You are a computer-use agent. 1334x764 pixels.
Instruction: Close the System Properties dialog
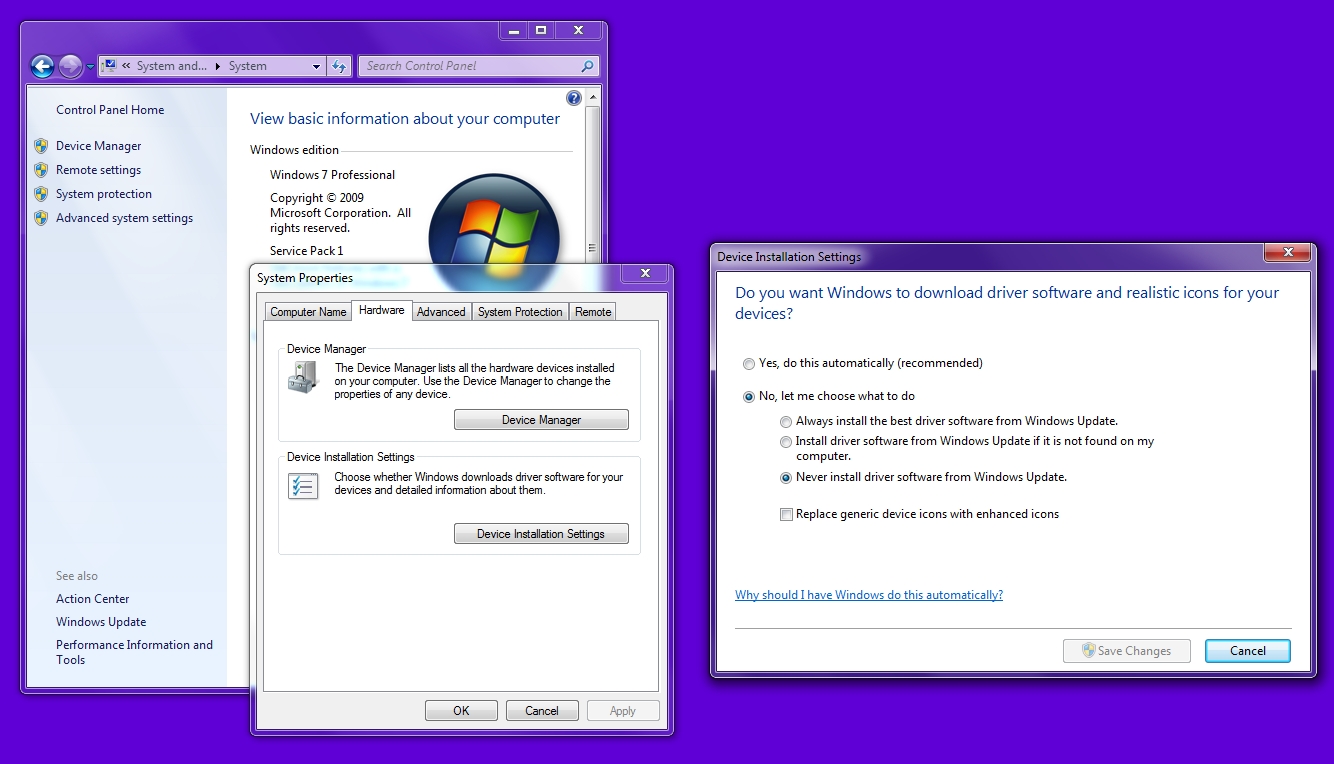(645, 273)
